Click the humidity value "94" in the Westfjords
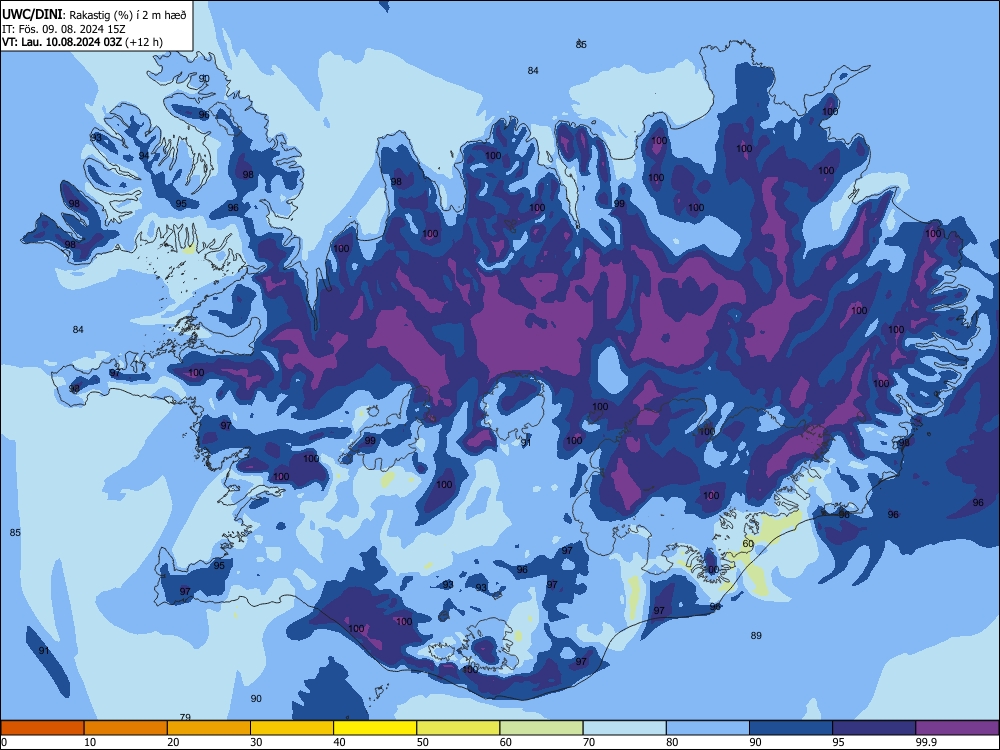1000x750 pixels. tap(144, 156)
